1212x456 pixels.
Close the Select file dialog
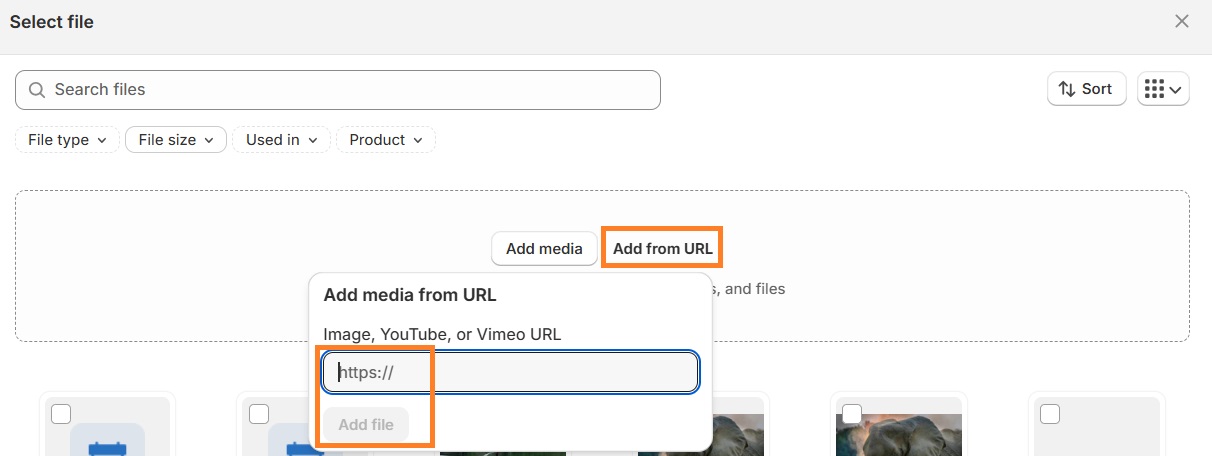pos(1182,21)
